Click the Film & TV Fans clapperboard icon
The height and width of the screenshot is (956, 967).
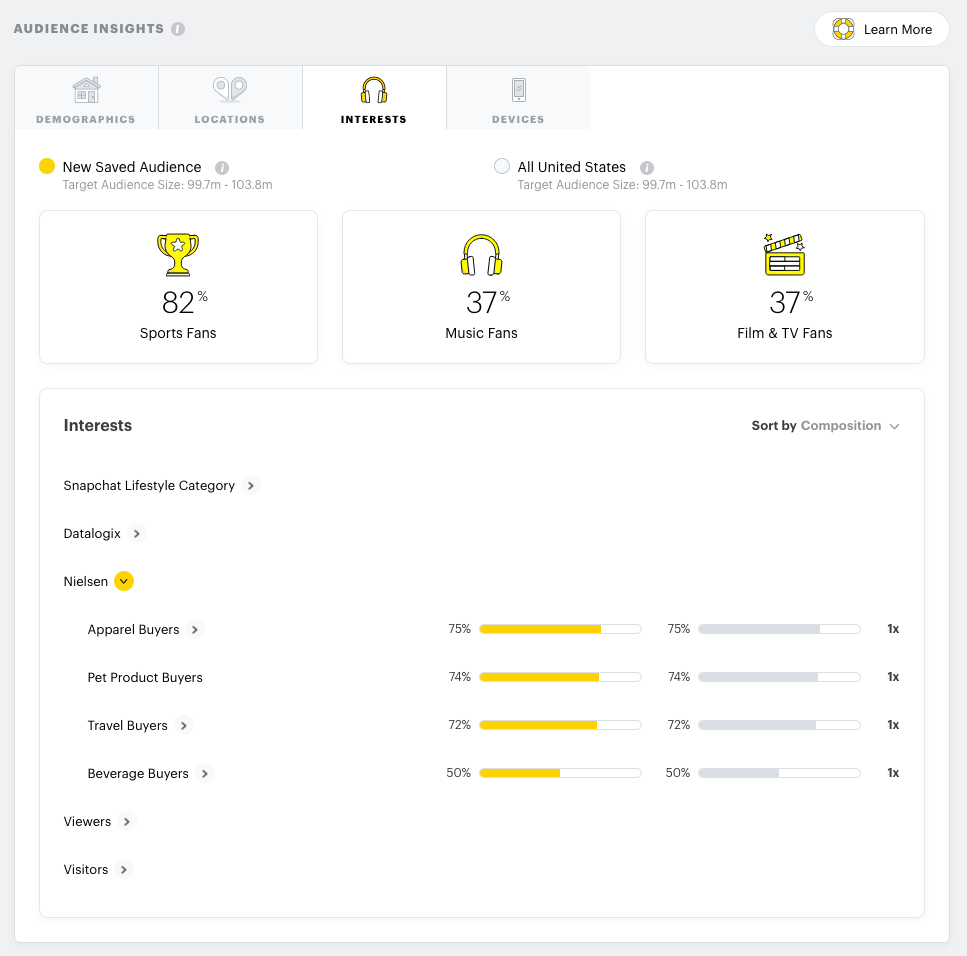tap(784, 254)
